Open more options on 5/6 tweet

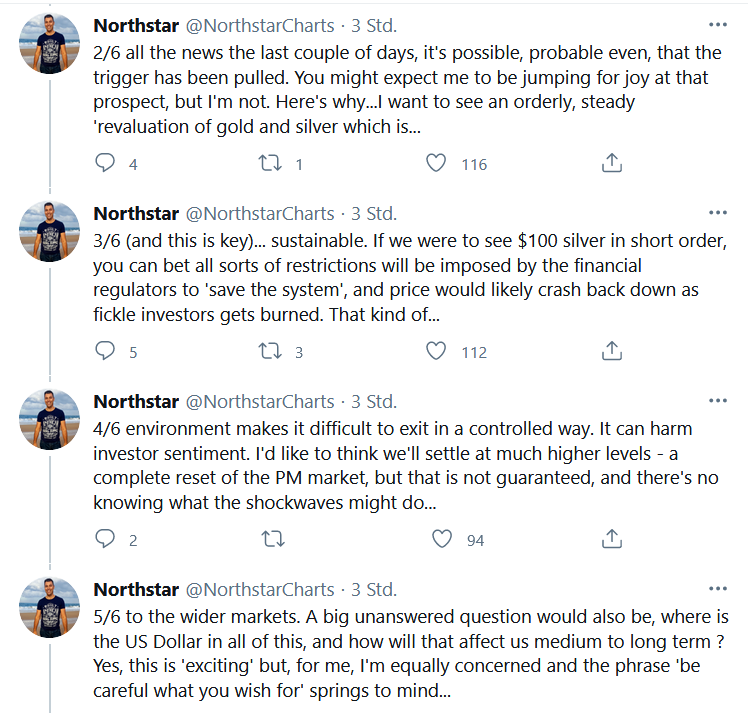point(718,589)
